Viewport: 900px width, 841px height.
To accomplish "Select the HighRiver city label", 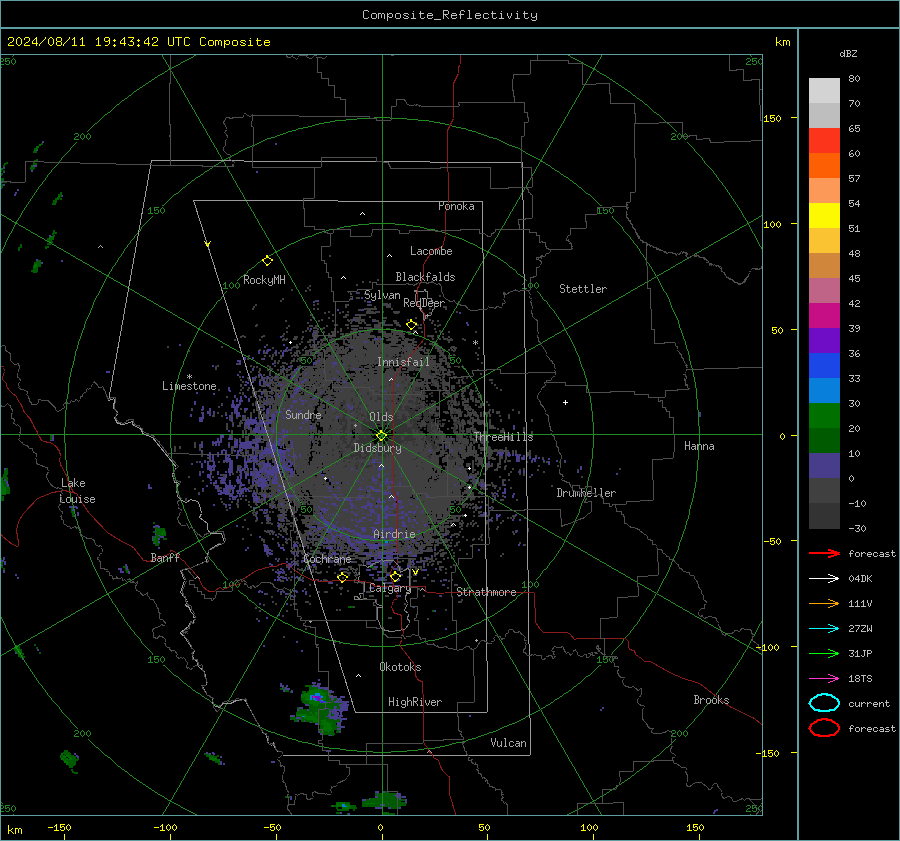I will pos(414,702).
